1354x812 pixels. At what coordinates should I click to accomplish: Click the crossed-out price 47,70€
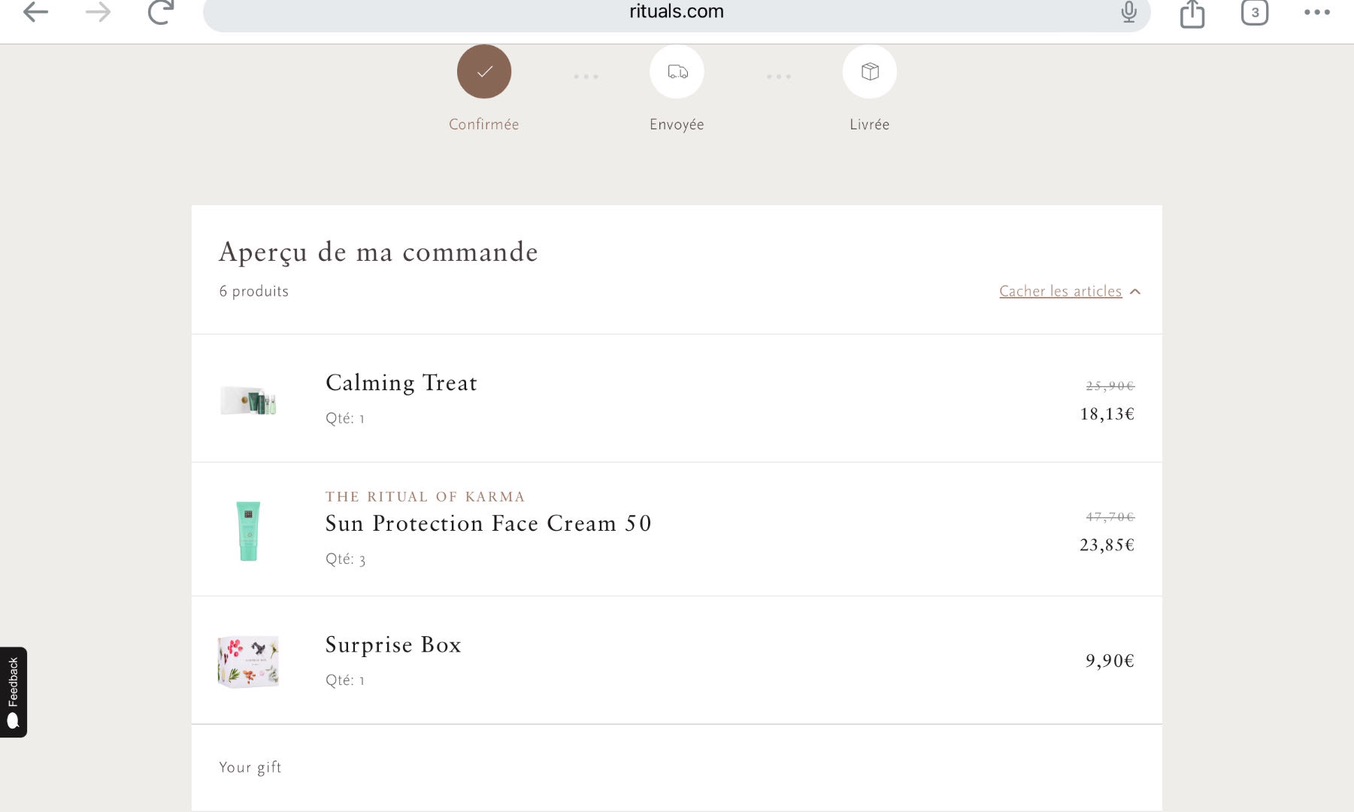(x=1110, y=517)
